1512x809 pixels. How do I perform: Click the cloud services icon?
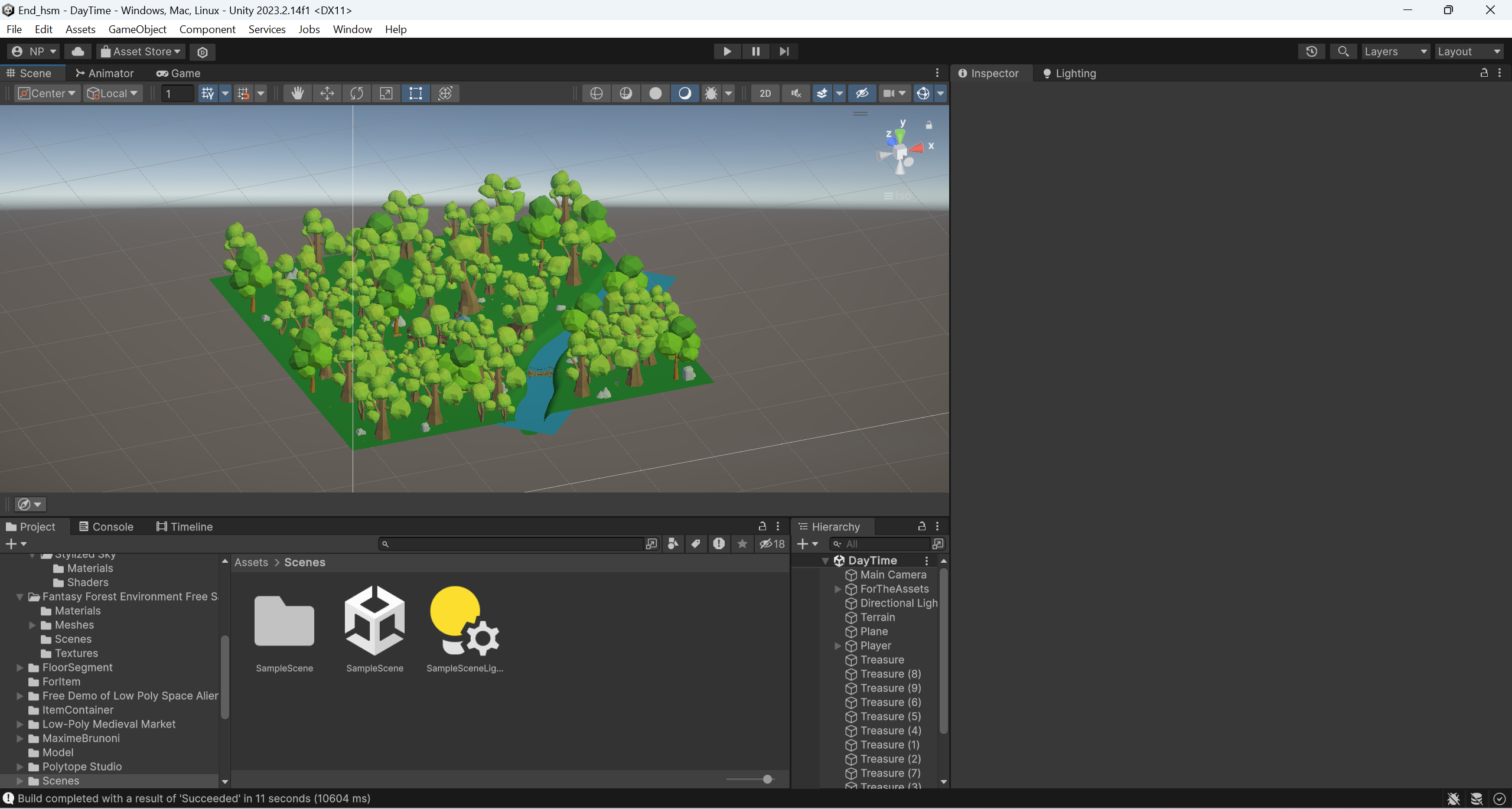click(x=78, y=51)
